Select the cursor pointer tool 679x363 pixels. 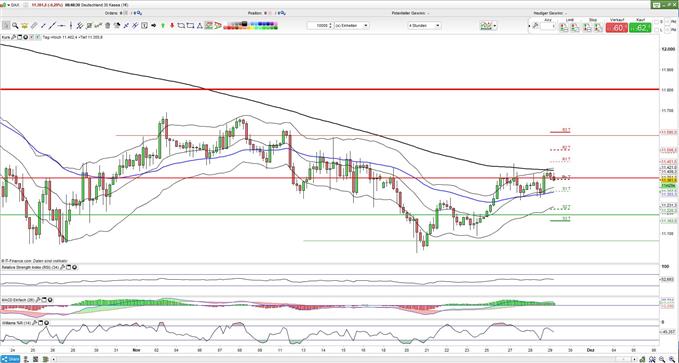pyautogui.click(x=6, y=26)
